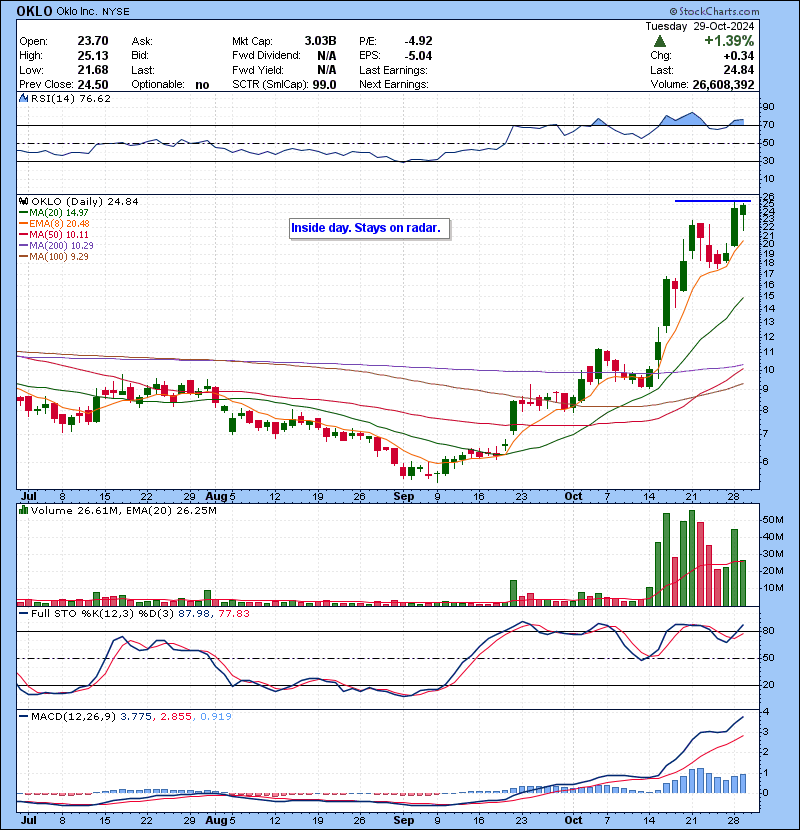Click the Oklo Inc. NYSE company name
800x830 pixels.
93,11
